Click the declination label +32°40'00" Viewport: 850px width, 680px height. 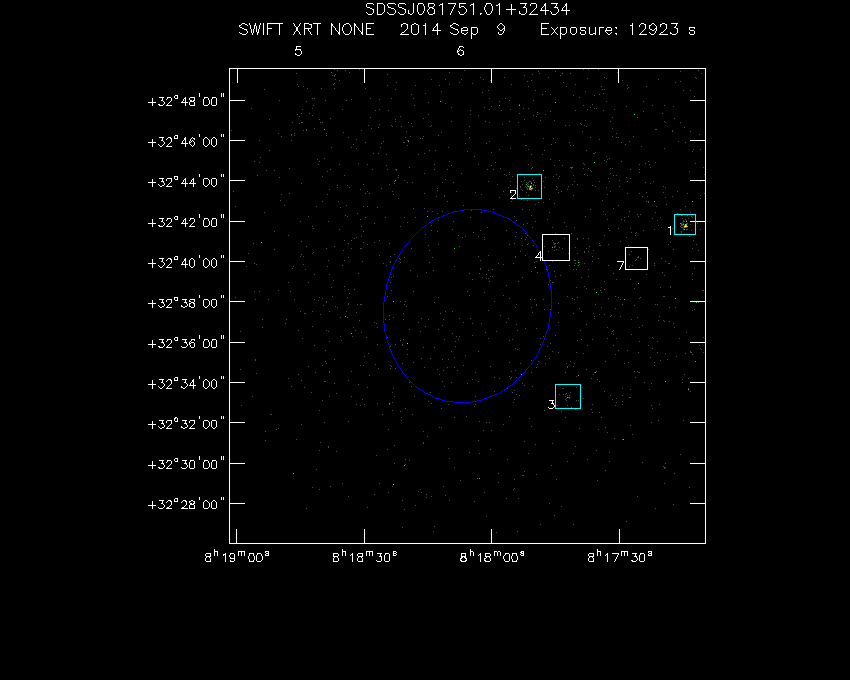pyautogui.click(x=186, y=262)
